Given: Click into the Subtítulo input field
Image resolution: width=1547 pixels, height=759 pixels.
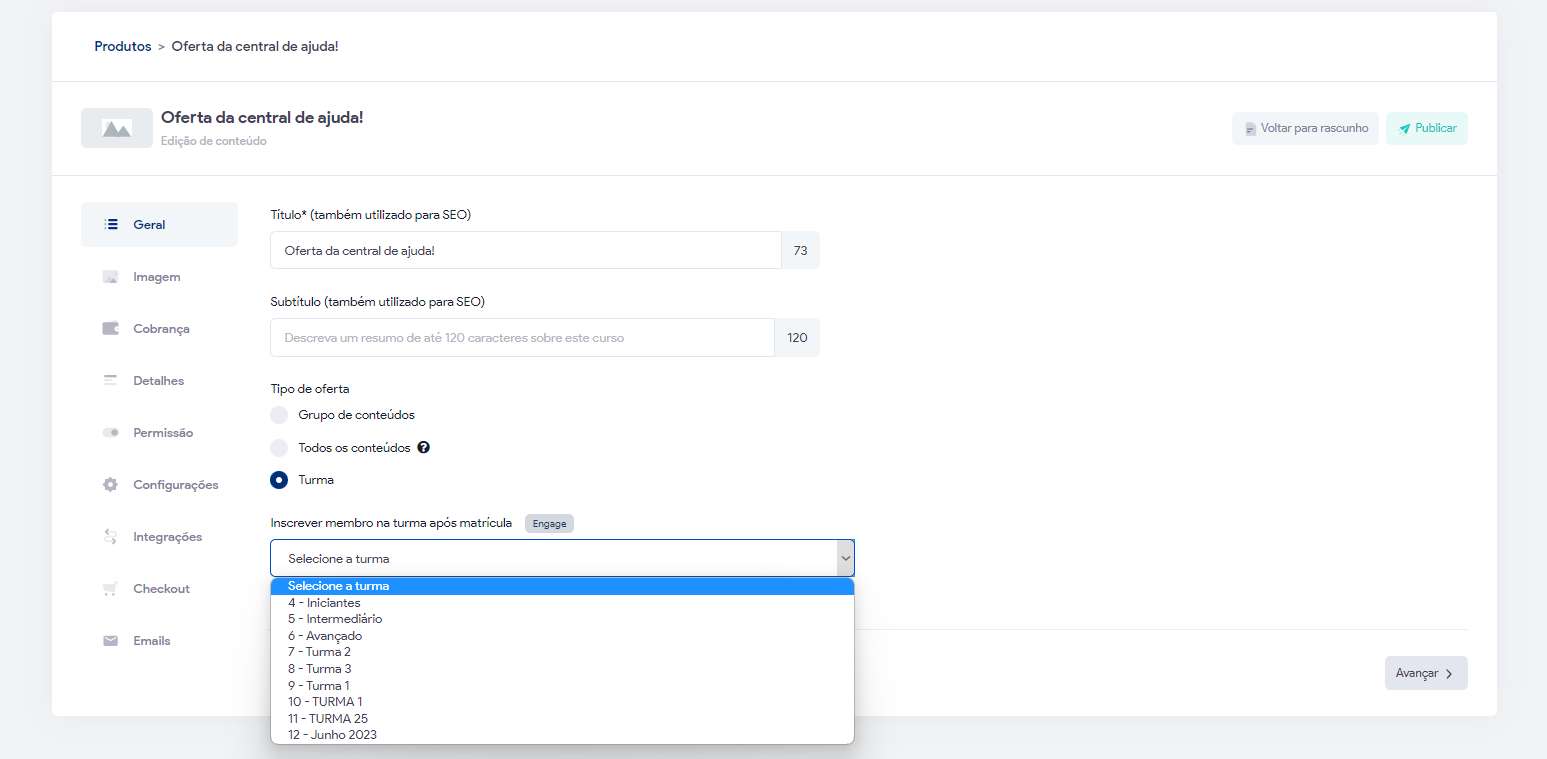Looking at the screenshot, I should tap(522, 338).
